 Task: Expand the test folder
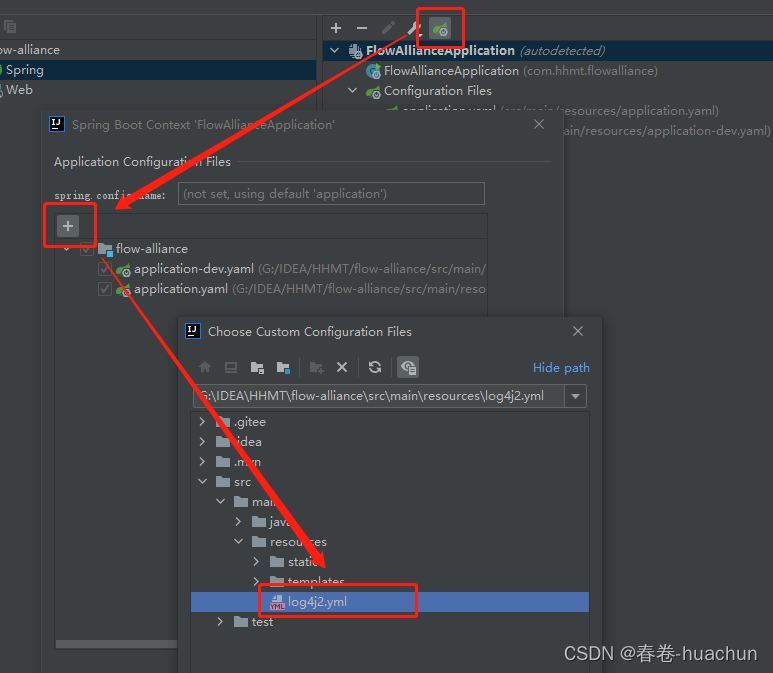pyautogui.click(x=220, y=622)
